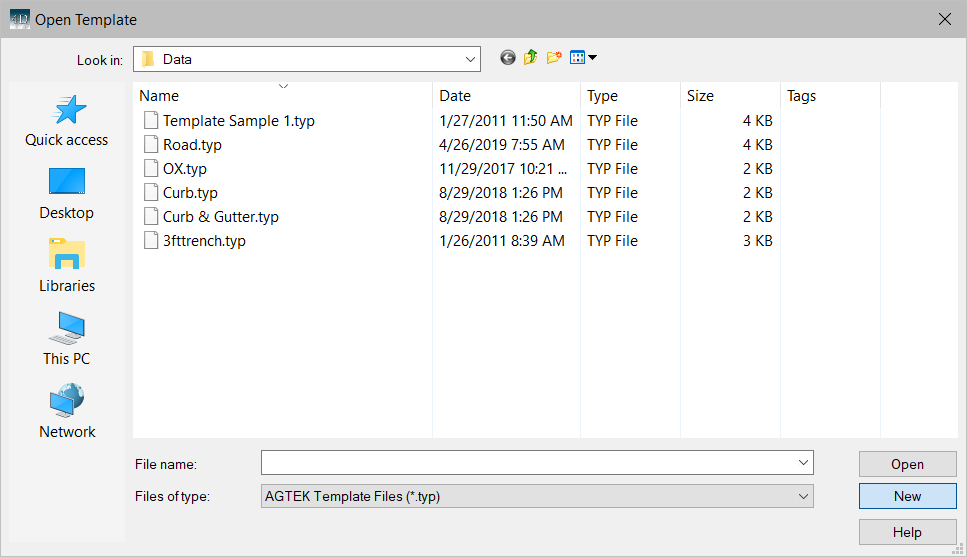Select Curb & Gutter.typ in the list
967x557 pixels.
click(x=220, y=217)
